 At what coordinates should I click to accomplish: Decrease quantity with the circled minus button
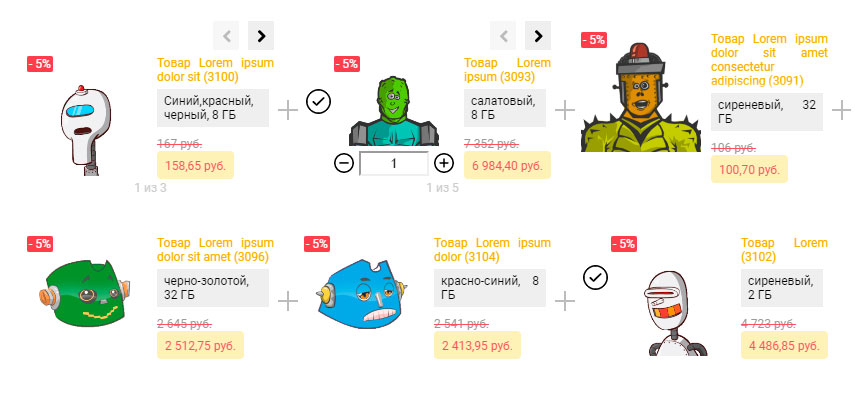[344, 163]
